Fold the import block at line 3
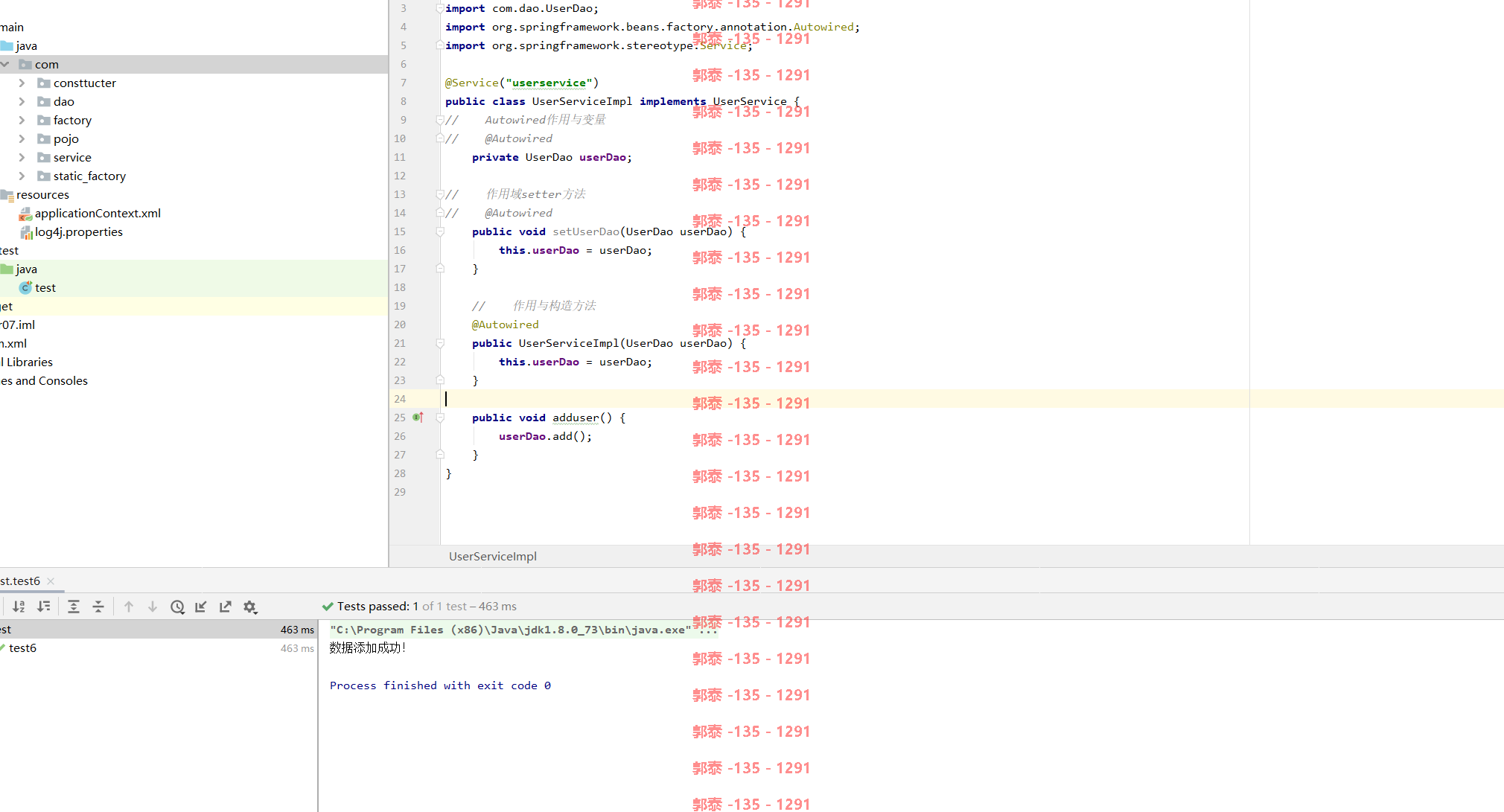Screen dimensions: 1504x812 (440, 8)
